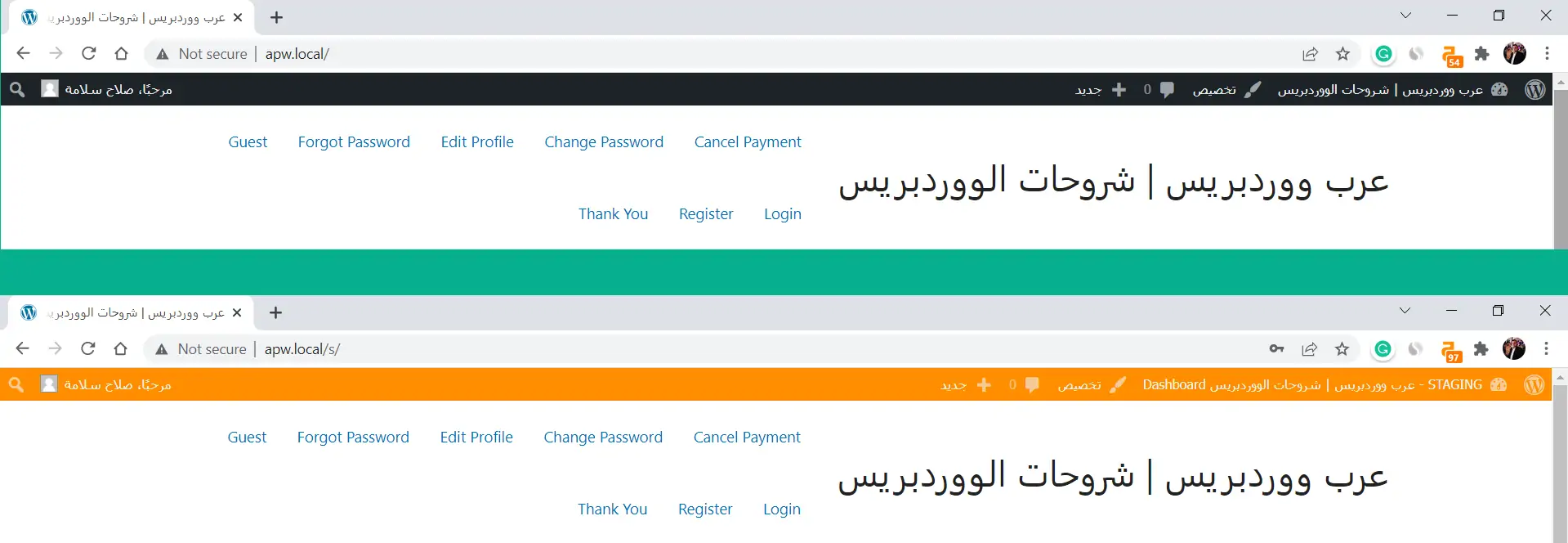1568x543 pixels.
Task: Expand tab search chevron in bottom window
Action: [x=1405, y=311]
